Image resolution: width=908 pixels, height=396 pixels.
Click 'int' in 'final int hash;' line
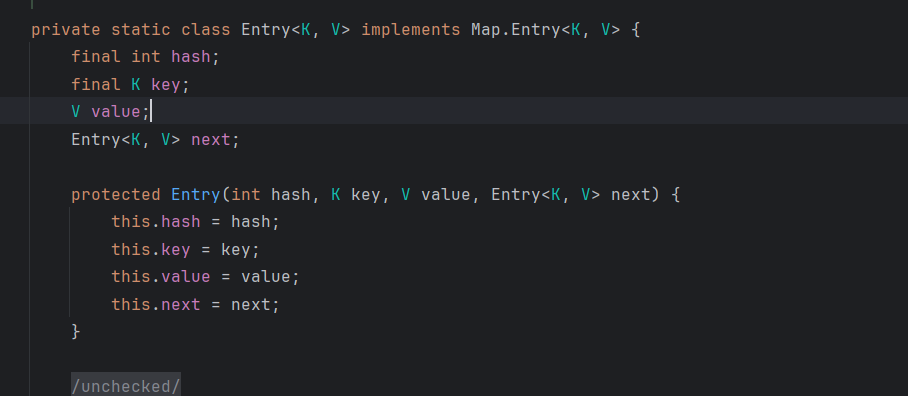146,57
